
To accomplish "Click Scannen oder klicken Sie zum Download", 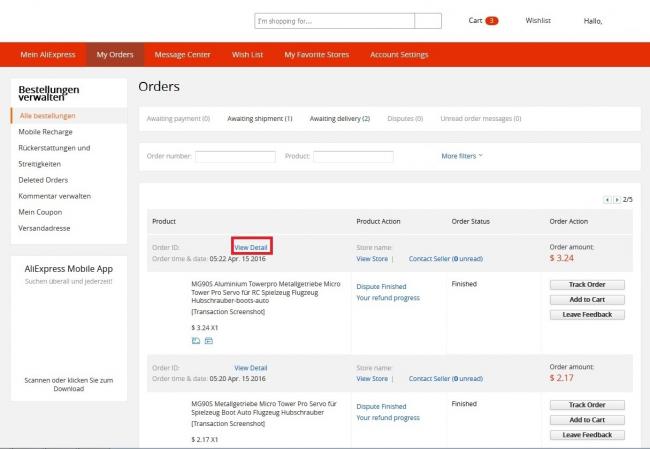I will click(69, 384).
